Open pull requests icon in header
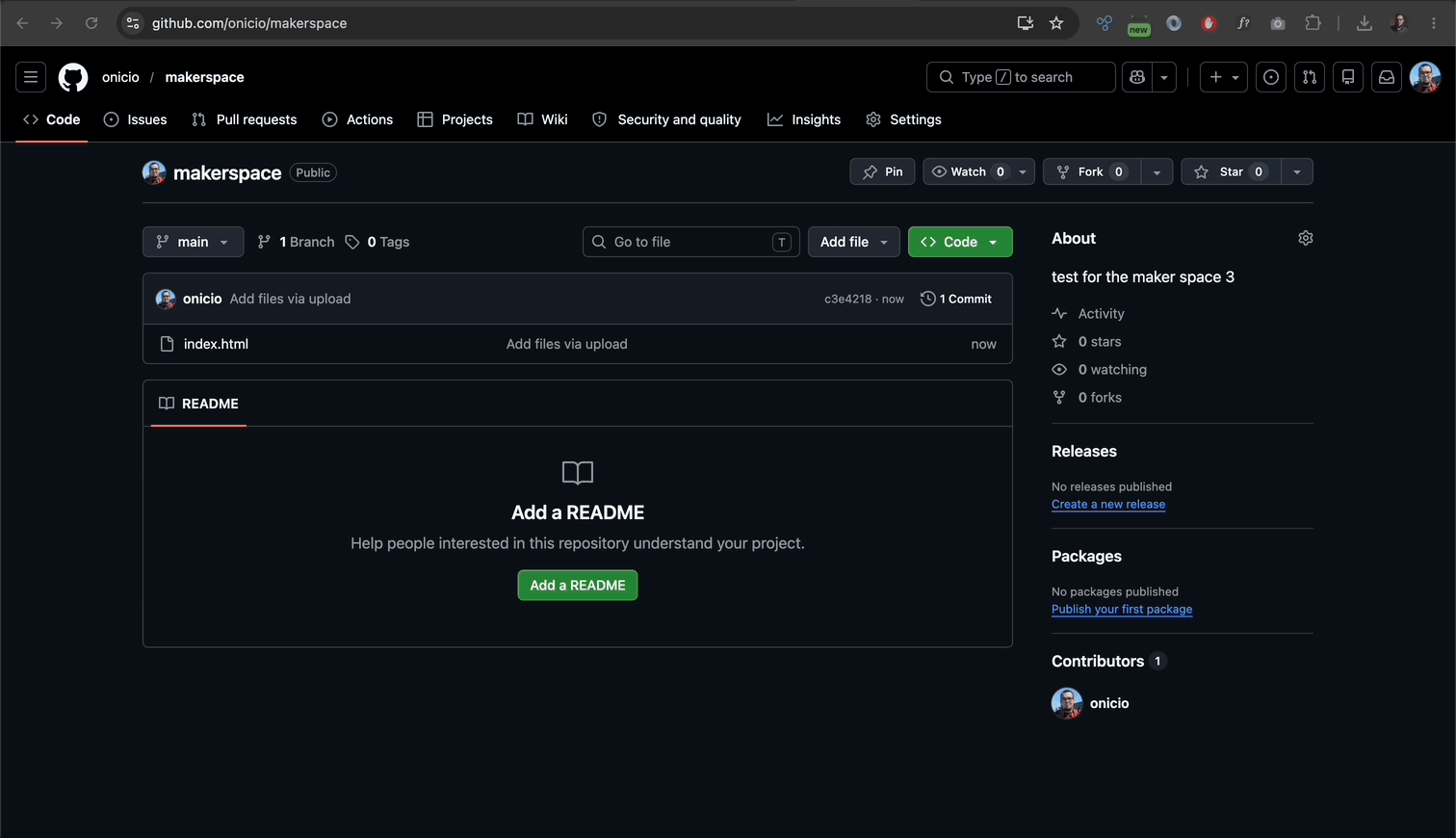The height and width of the screenshot is (838, 1456). pyautogui.click(x=1310, y=77)
